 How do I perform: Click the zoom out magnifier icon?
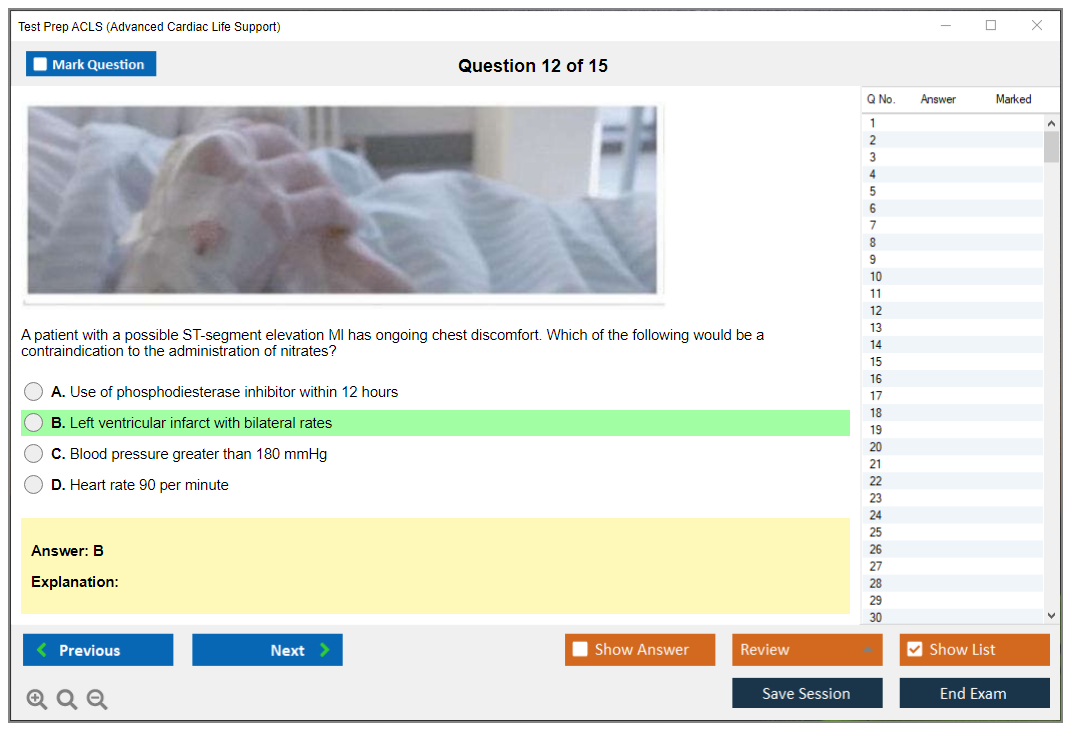97,700
